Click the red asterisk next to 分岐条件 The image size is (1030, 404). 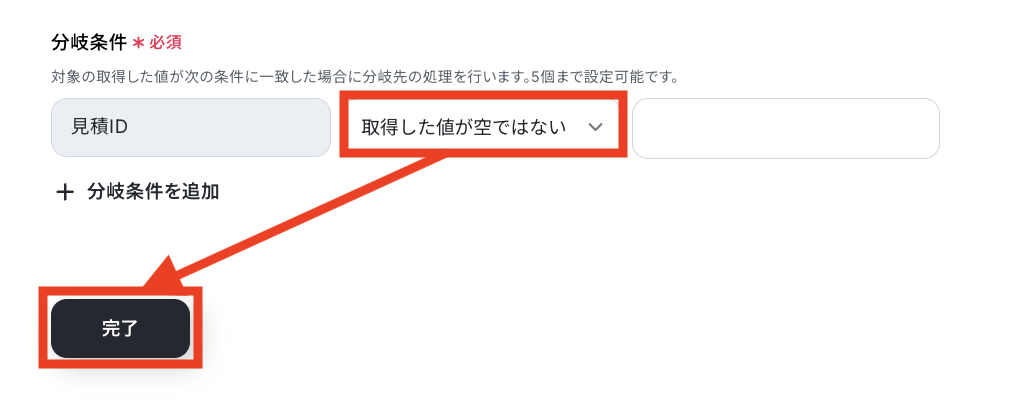(138, 43)
